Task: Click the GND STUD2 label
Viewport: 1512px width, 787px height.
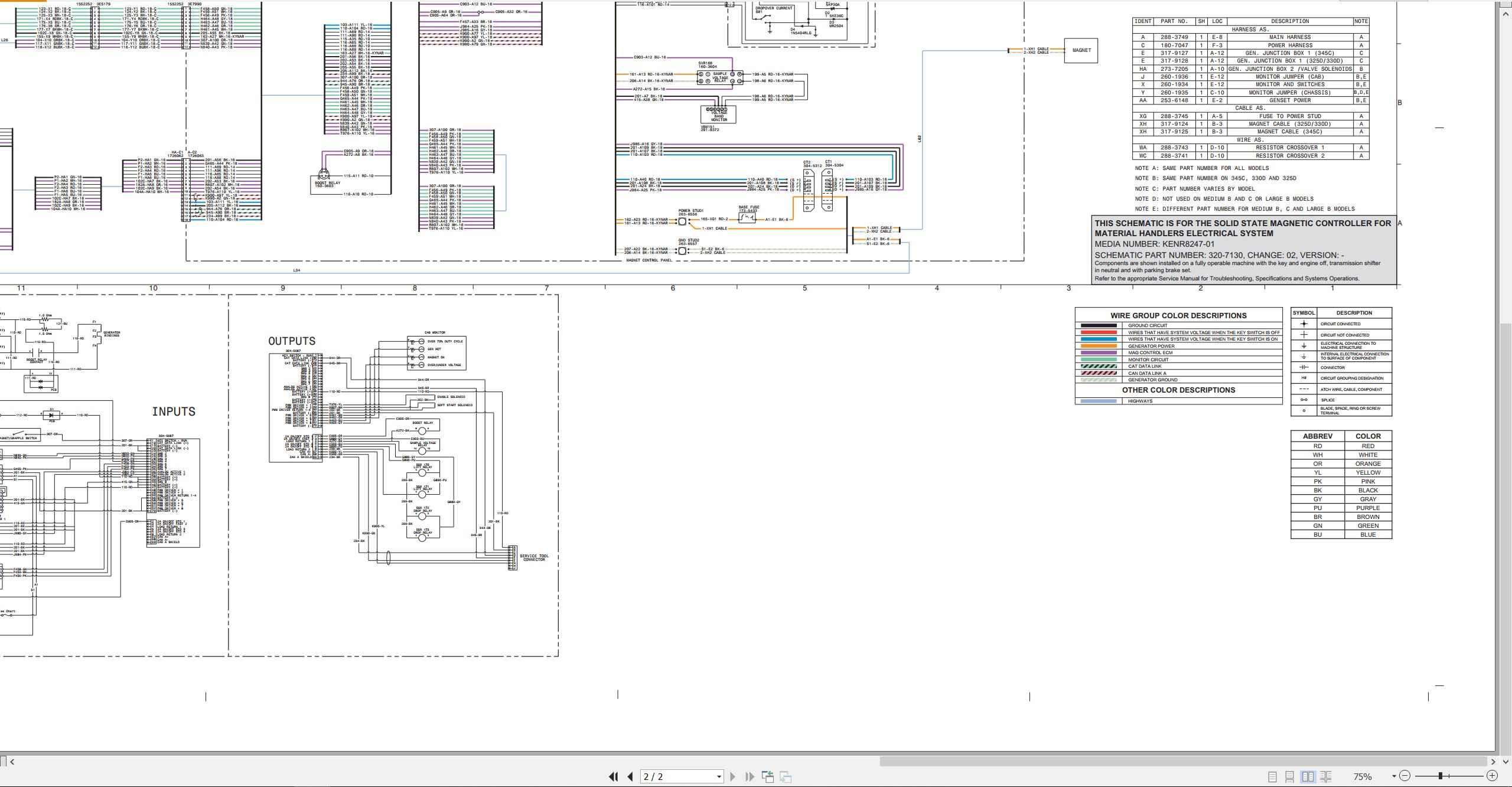Action: [689, 240]
